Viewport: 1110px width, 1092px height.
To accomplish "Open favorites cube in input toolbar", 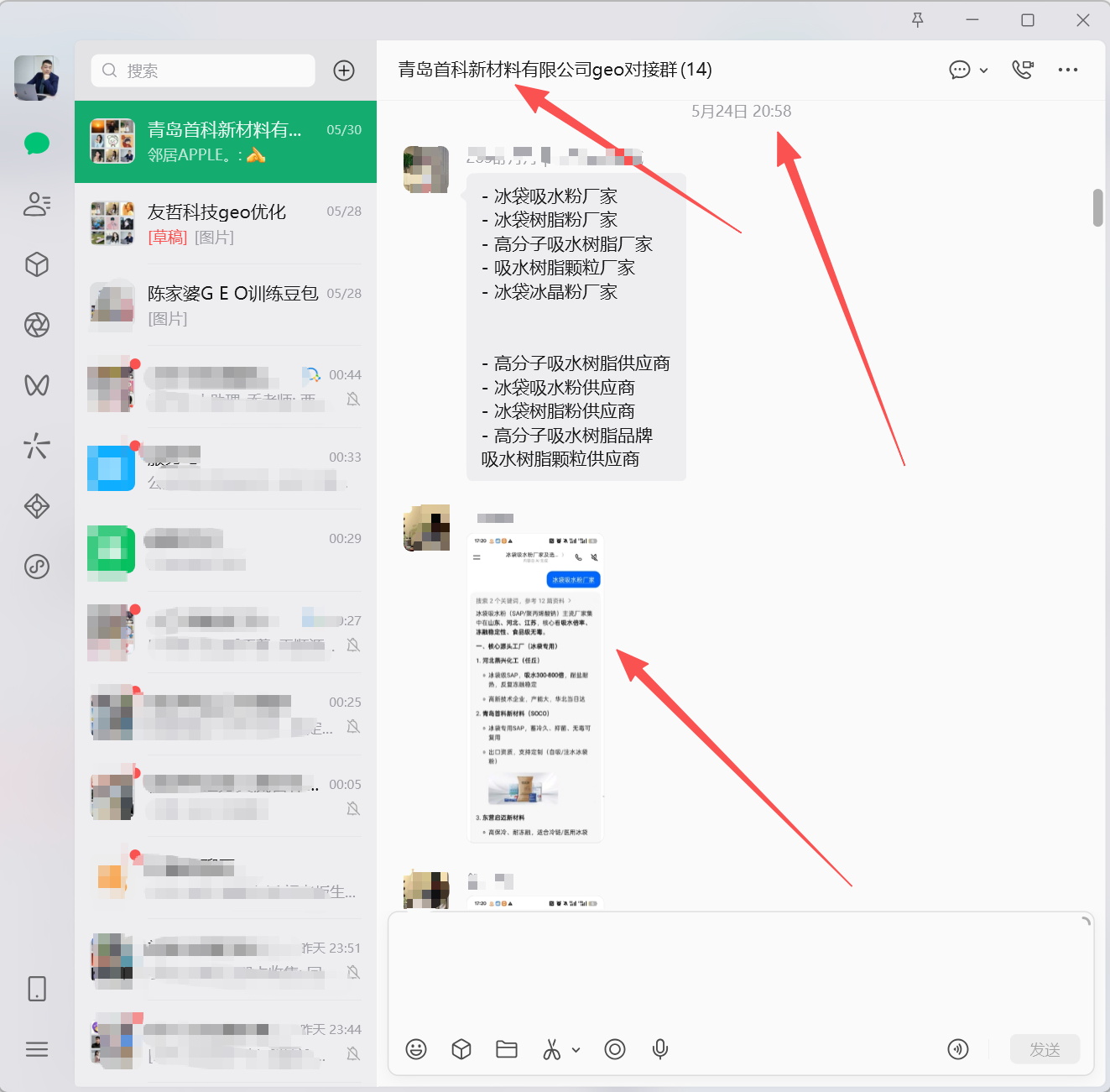I will pyautogui.click(x=461, y=1049).
